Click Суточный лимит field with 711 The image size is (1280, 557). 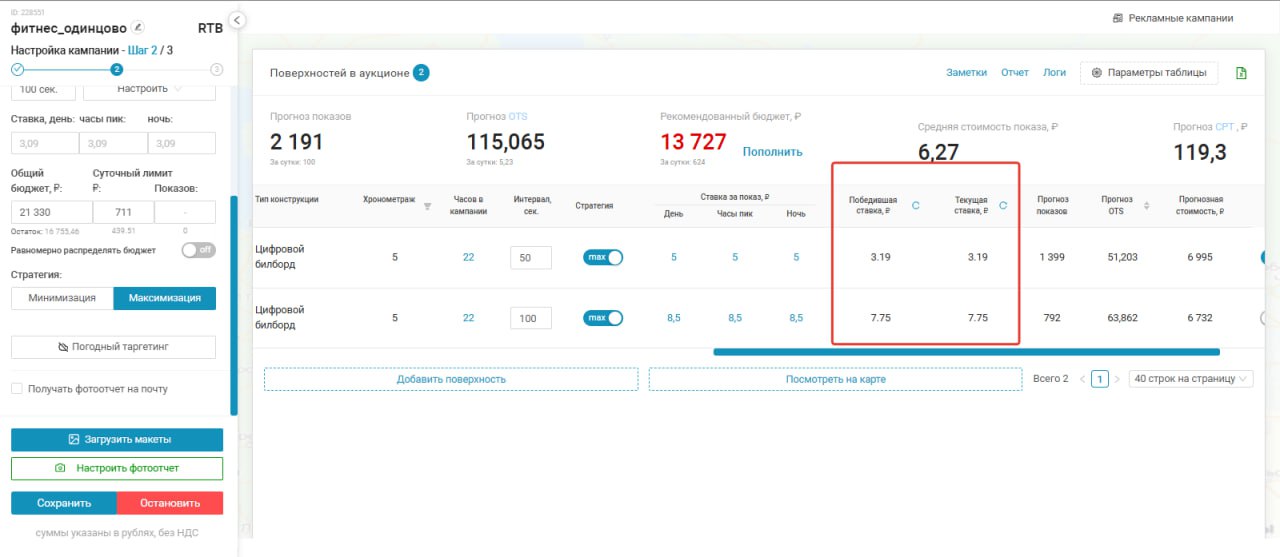click(x=123, y=212)
